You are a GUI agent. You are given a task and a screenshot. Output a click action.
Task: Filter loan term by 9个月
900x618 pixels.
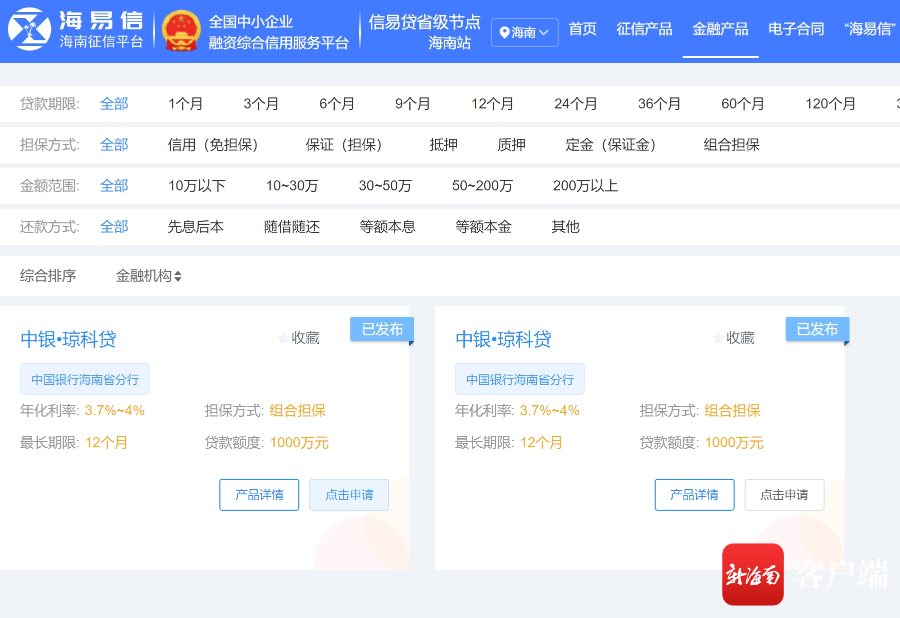click(x=413, y=104)
